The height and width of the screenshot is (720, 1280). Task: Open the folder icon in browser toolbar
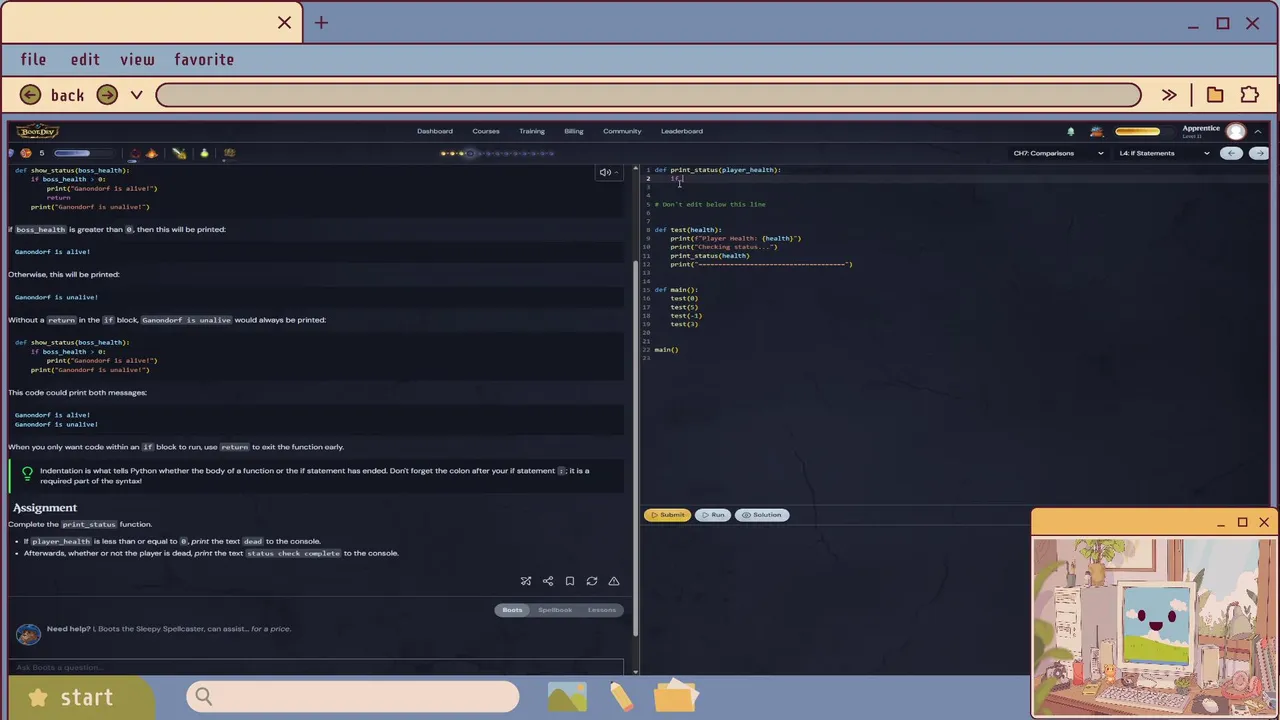[1215, 95]
